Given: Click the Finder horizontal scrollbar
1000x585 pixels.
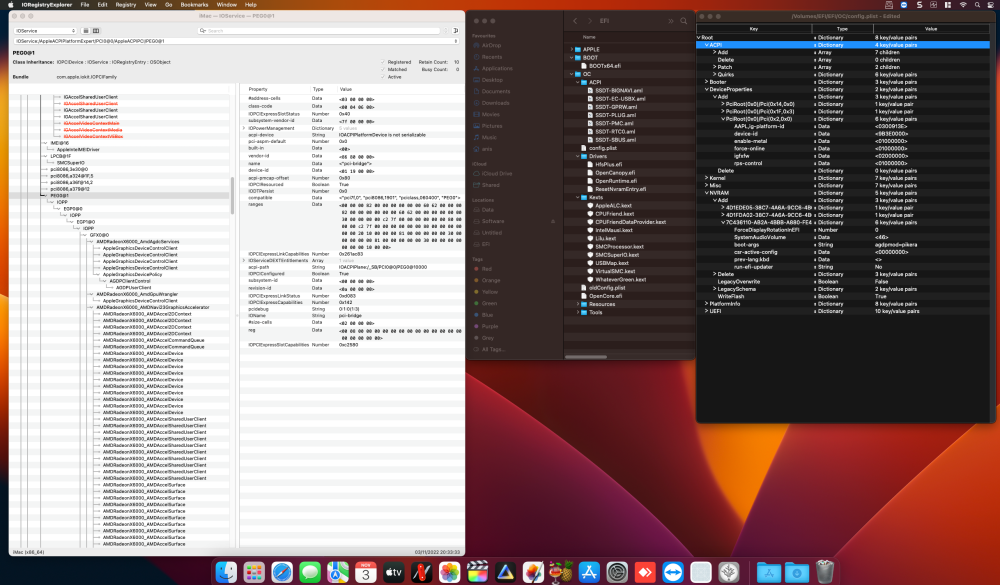Looking at the screenshot, I should pyautogui.click(x=586, y=357).
